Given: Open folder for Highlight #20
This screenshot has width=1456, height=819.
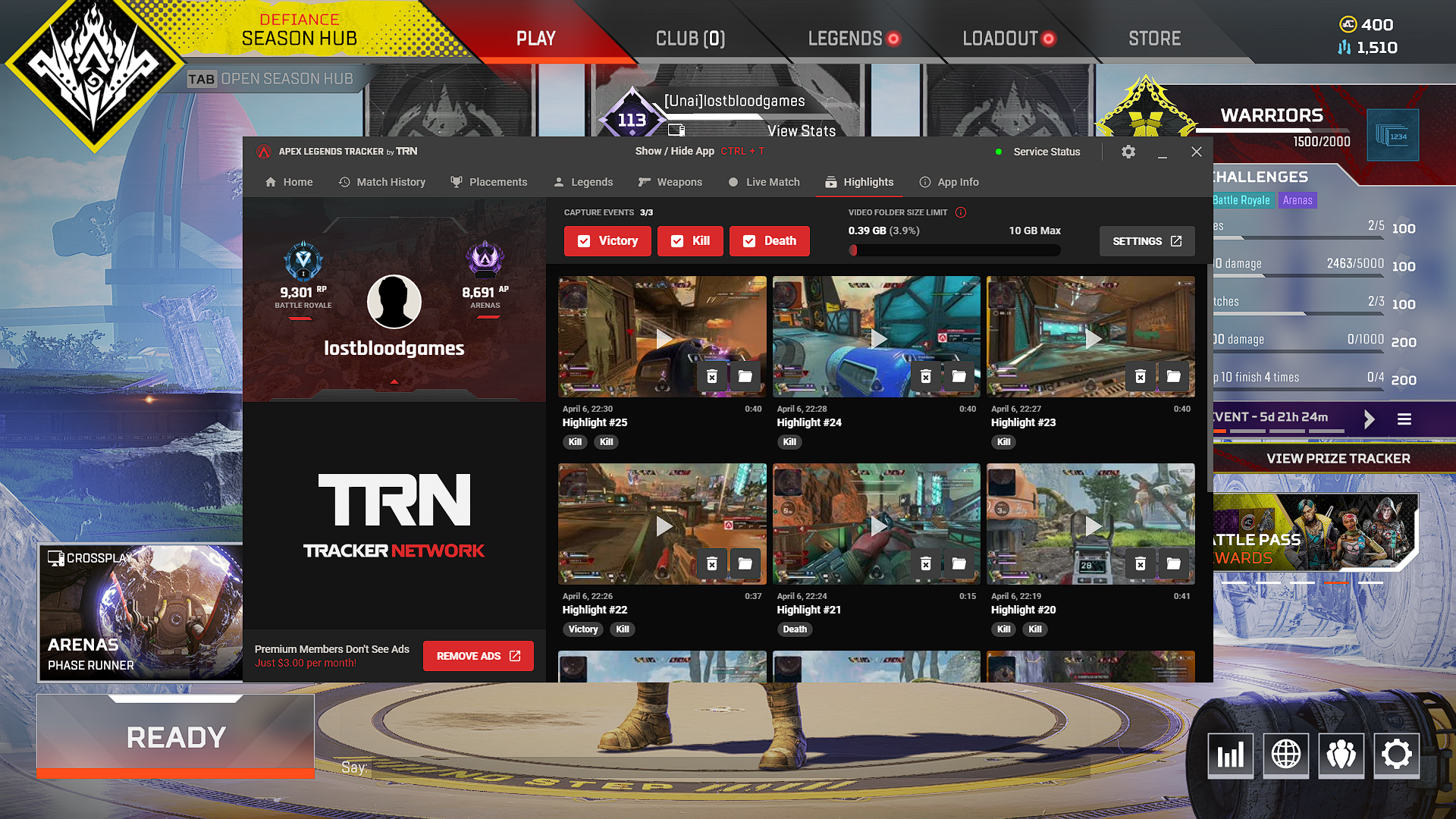Looking at the screenshot, I should point(1174,563).
